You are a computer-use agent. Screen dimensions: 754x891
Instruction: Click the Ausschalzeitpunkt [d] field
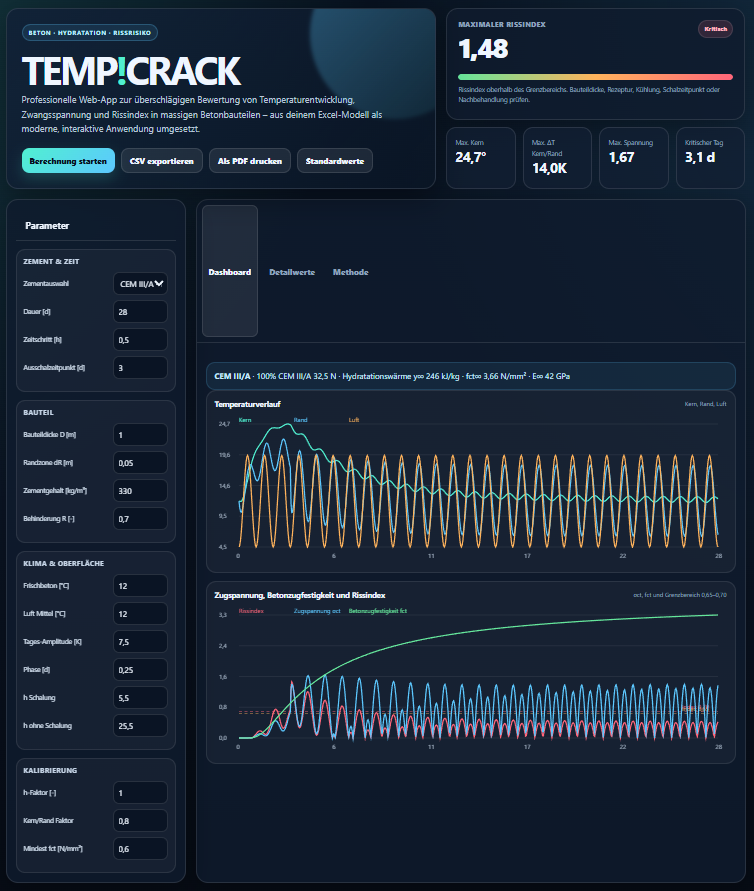(x=140, y=368)
